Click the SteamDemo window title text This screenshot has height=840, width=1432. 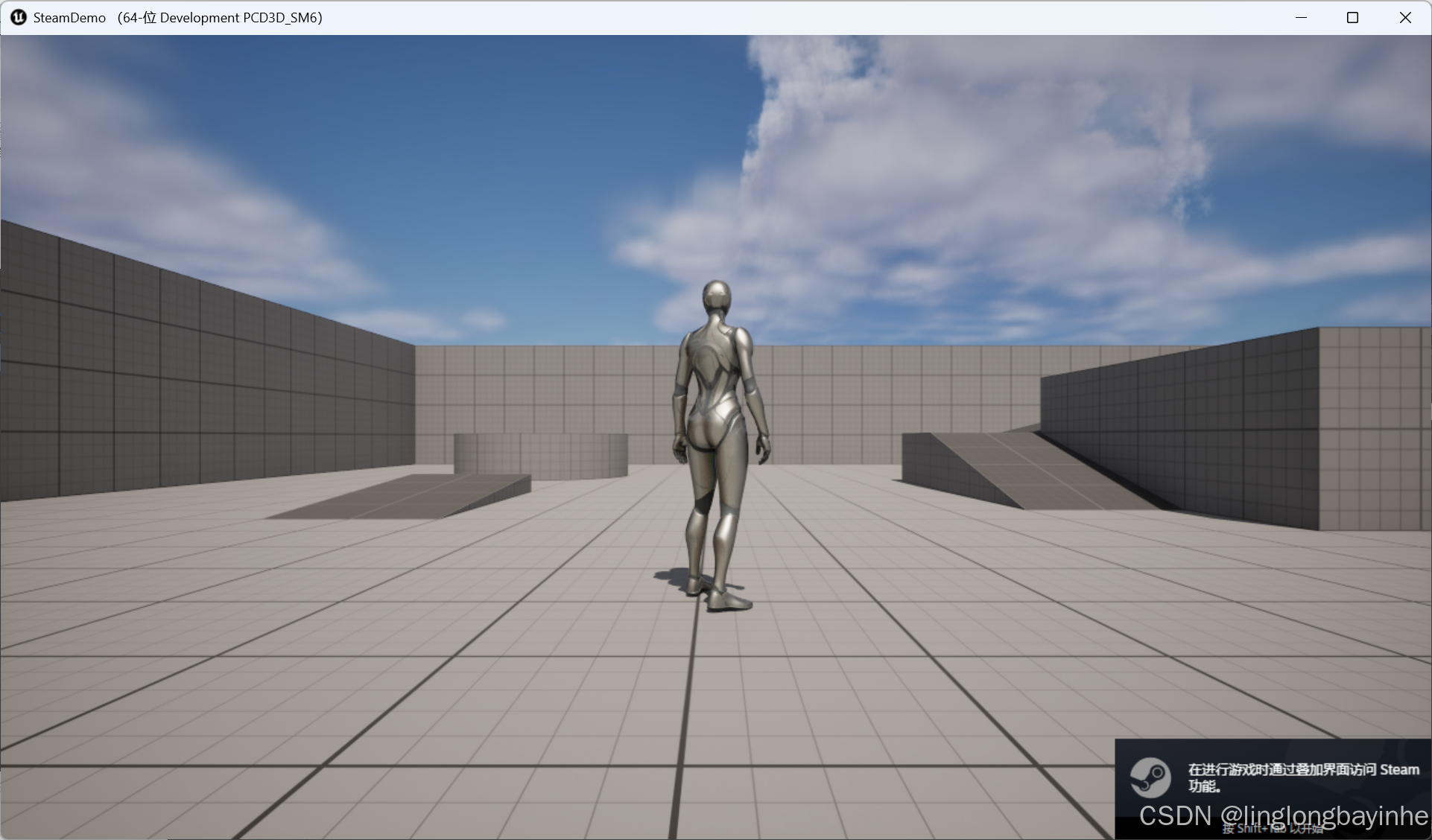[69, 18]
